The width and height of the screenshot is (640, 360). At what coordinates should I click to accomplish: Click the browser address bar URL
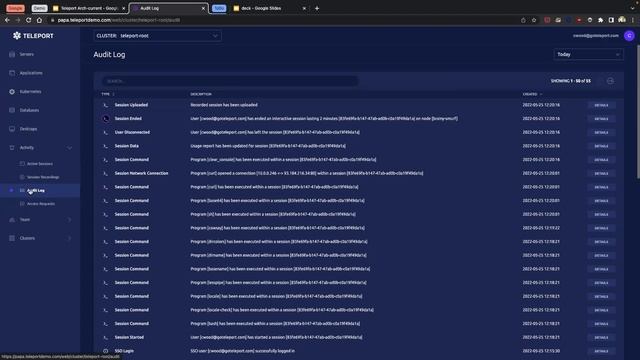(119, 20)
